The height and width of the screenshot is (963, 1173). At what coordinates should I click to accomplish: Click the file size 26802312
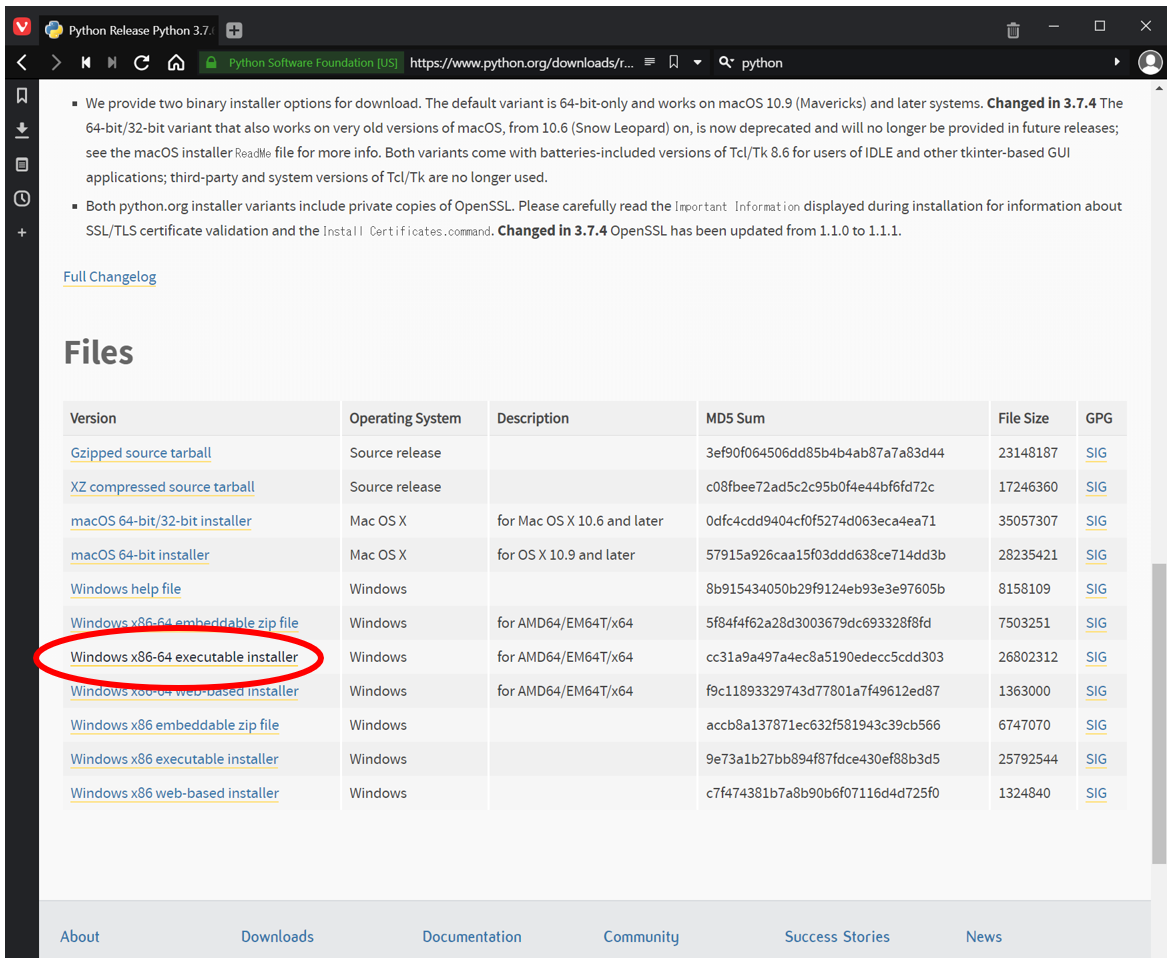1028,657
